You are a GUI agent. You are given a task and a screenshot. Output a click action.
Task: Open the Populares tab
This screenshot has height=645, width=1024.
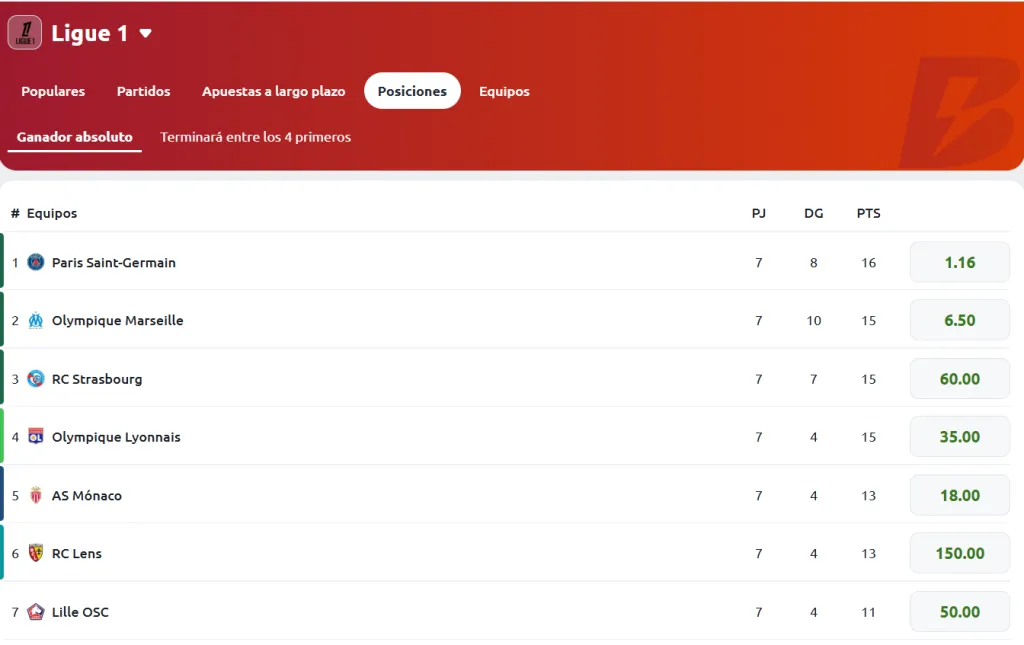53,91
